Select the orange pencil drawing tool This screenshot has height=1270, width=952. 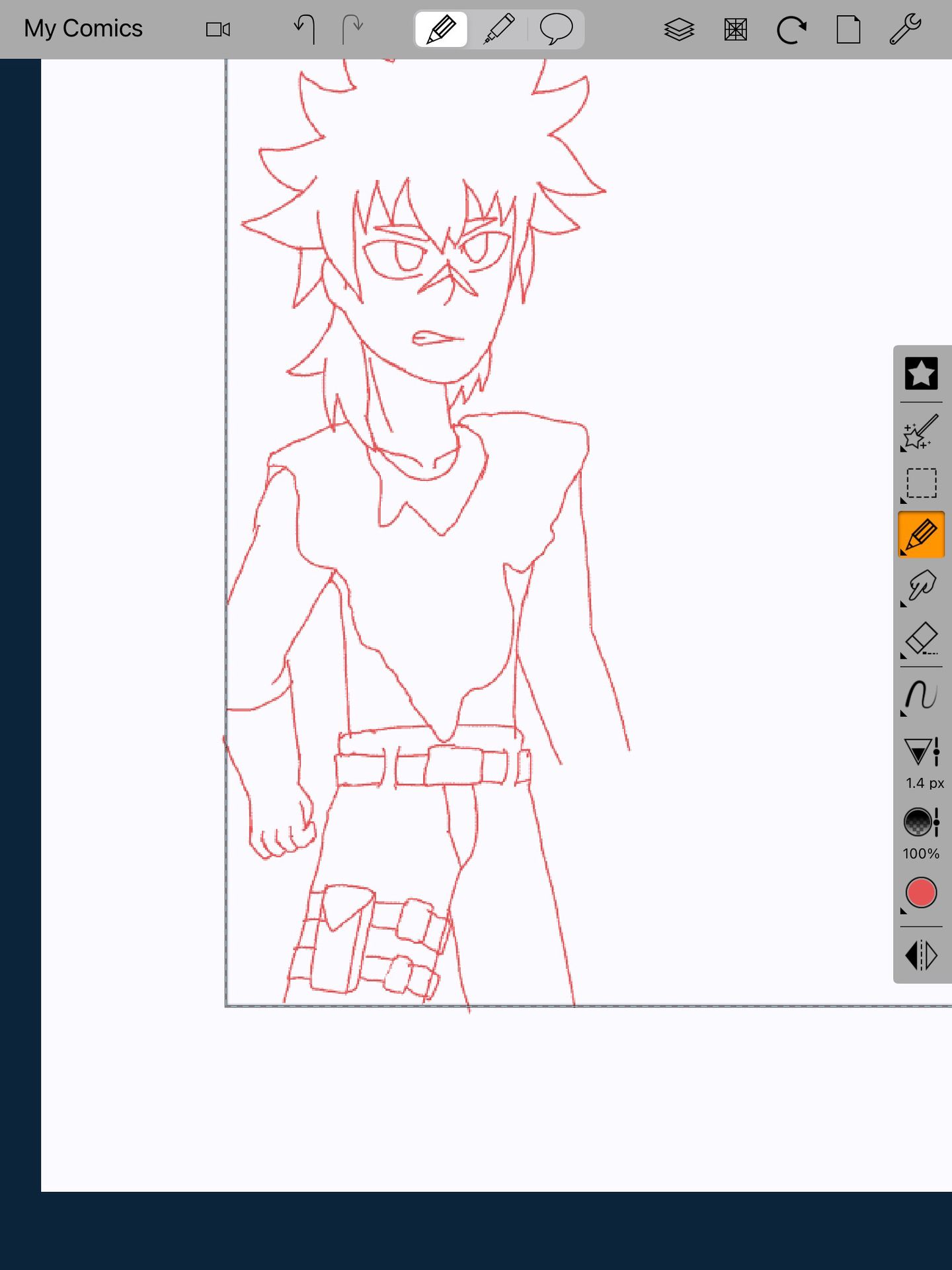(x=921, y=534)
